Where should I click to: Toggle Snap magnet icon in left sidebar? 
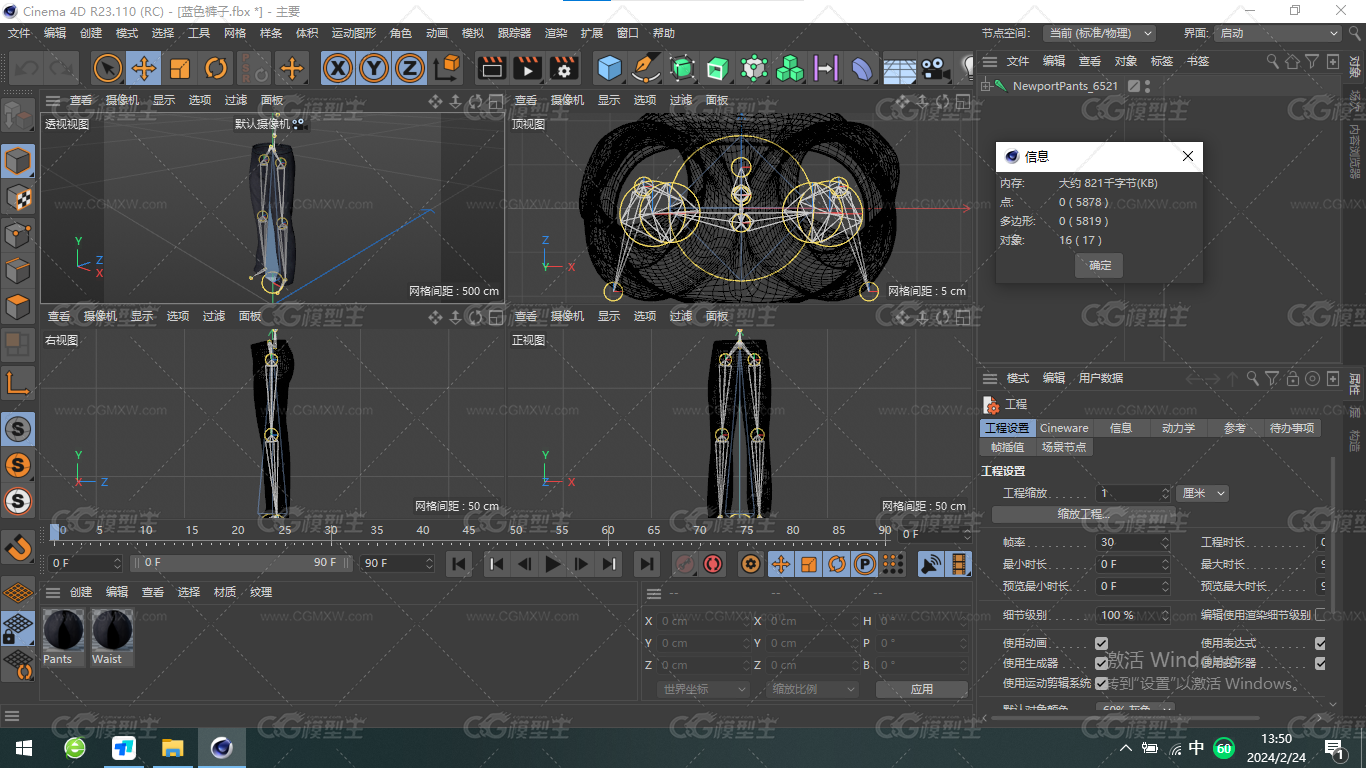point(18,548)
